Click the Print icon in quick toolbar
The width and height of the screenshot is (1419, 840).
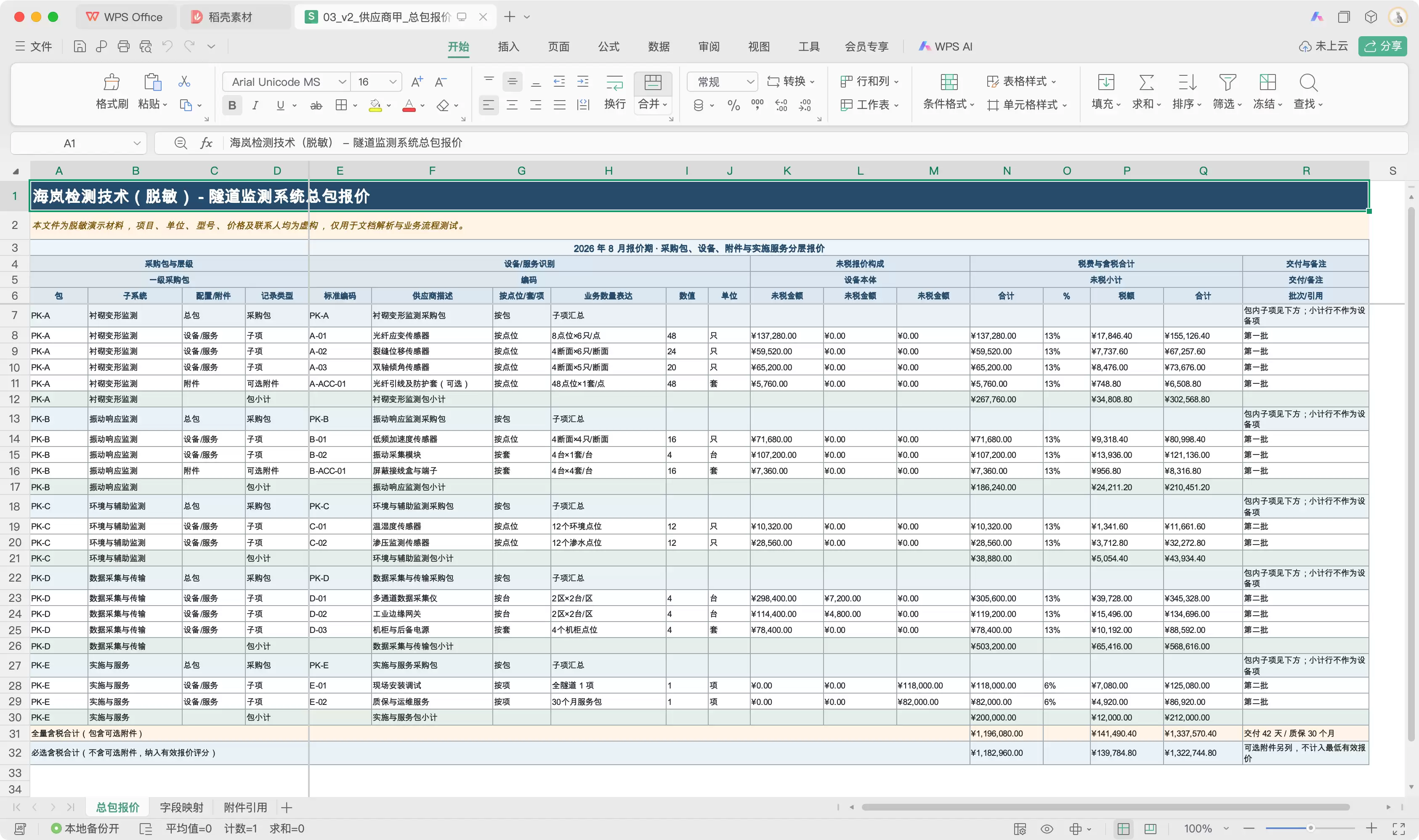coord(123,46)
